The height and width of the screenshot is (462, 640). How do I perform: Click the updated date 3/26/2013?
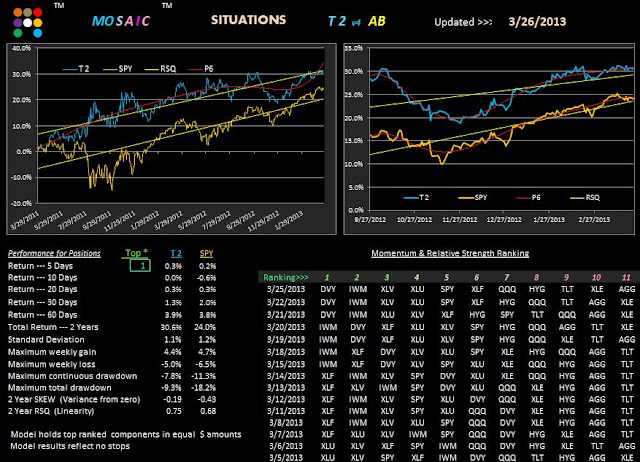click(537, 22)
